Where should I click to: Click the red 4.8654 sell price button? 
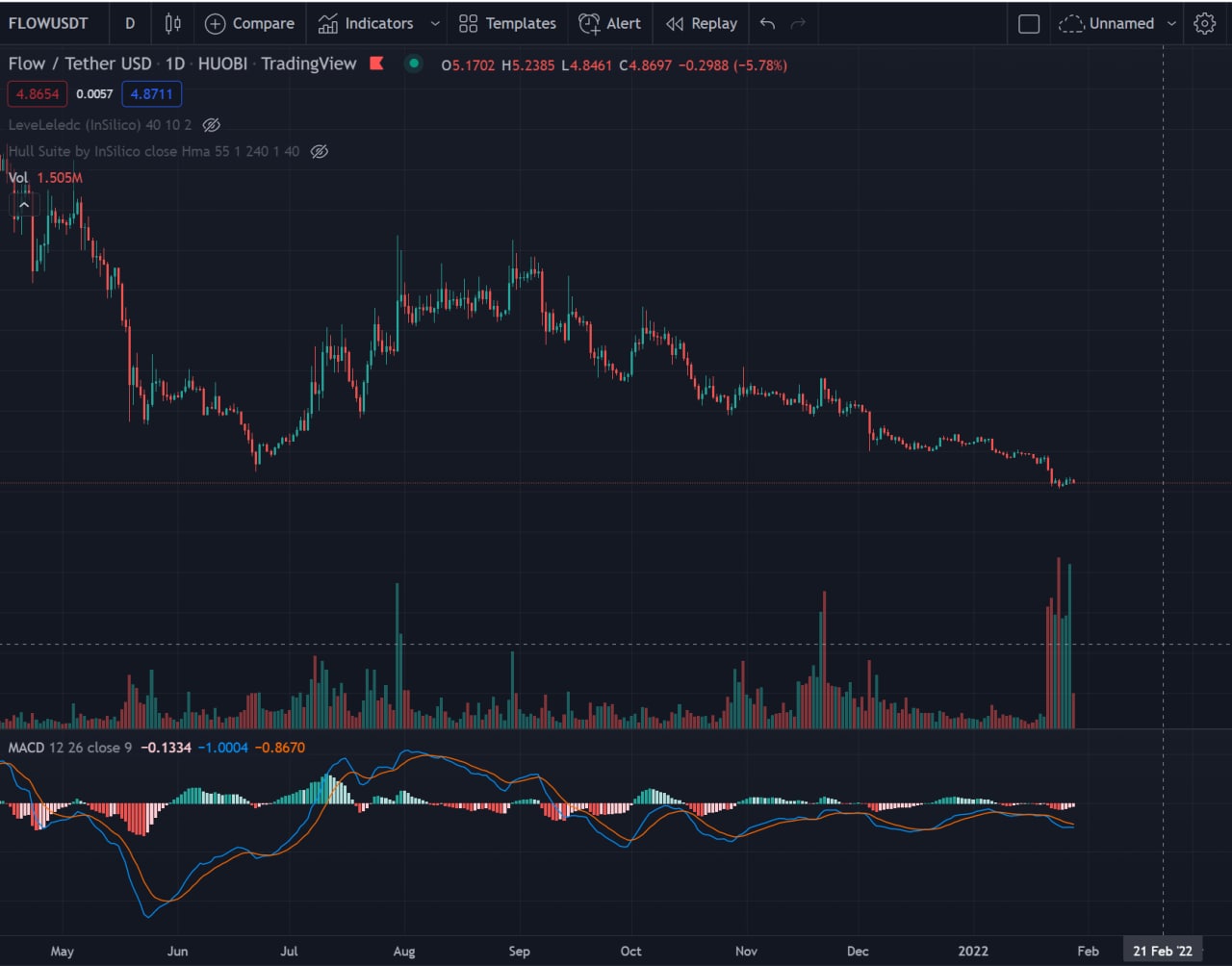pos(38,94)
